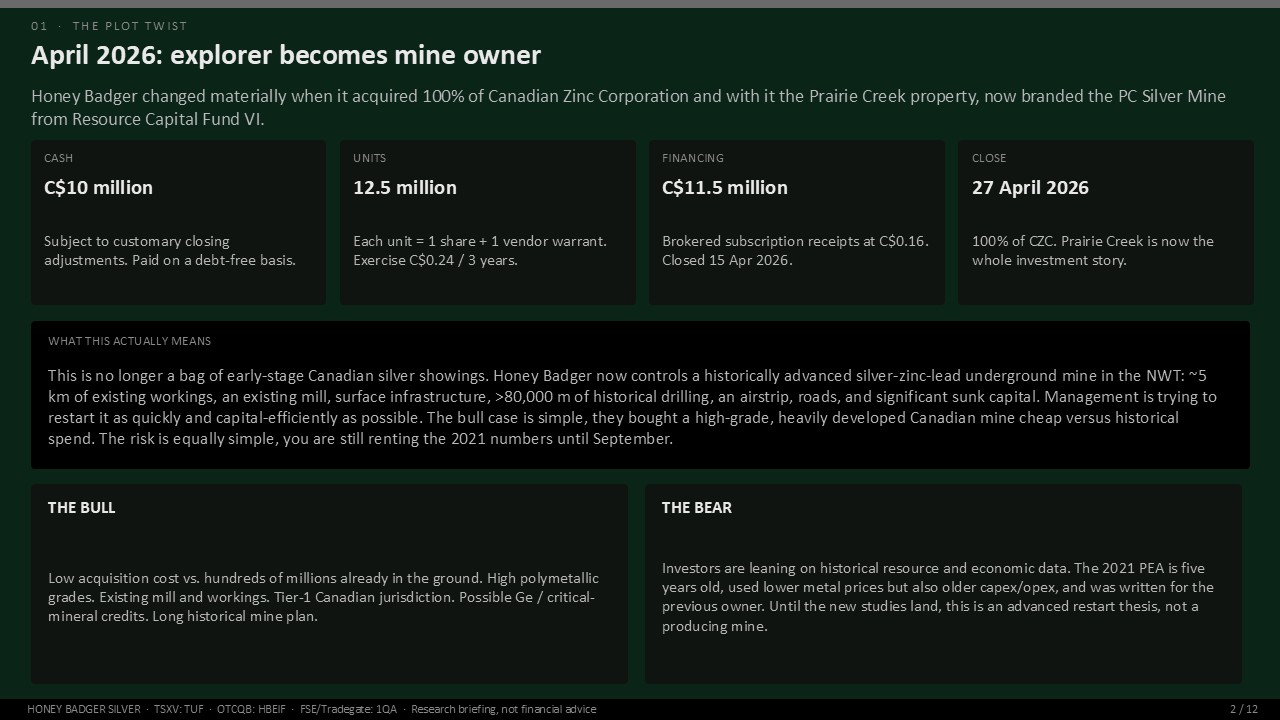Select the section label 'THE PLOT TWIST'

coord(130,26)
